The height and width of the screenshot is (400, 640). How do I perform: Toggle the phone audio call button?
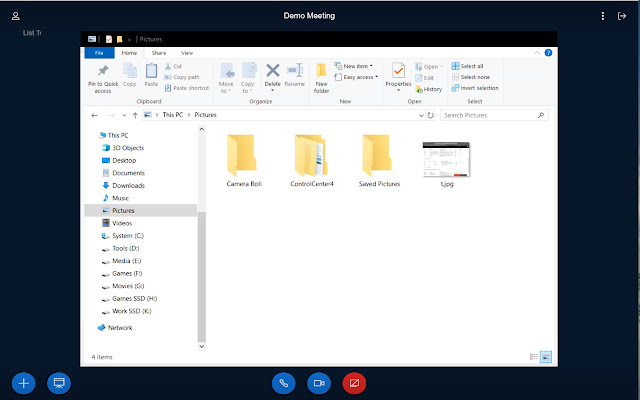pyautogui.click(x=284, y=383)
